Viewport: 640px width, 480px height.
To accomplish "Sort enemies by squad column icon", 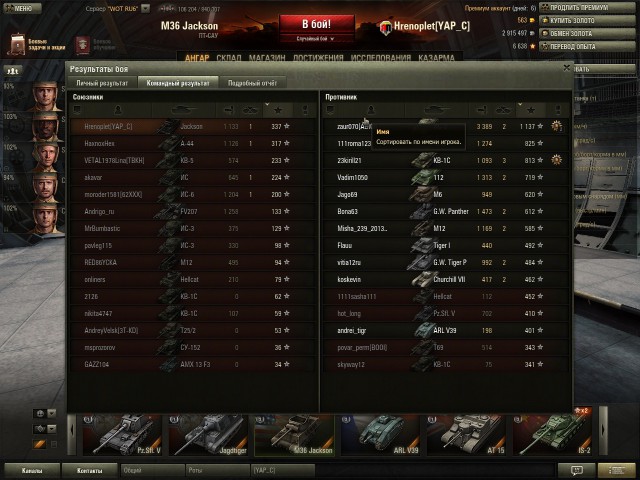I will [x=330, y=110].
